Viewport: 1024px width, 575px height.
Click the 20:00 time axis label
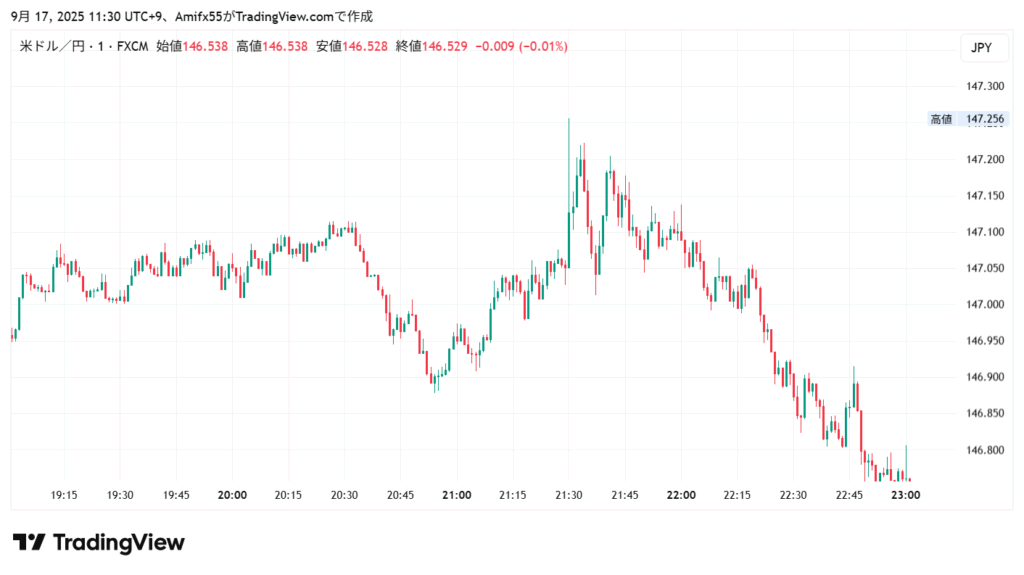(232, 494)
